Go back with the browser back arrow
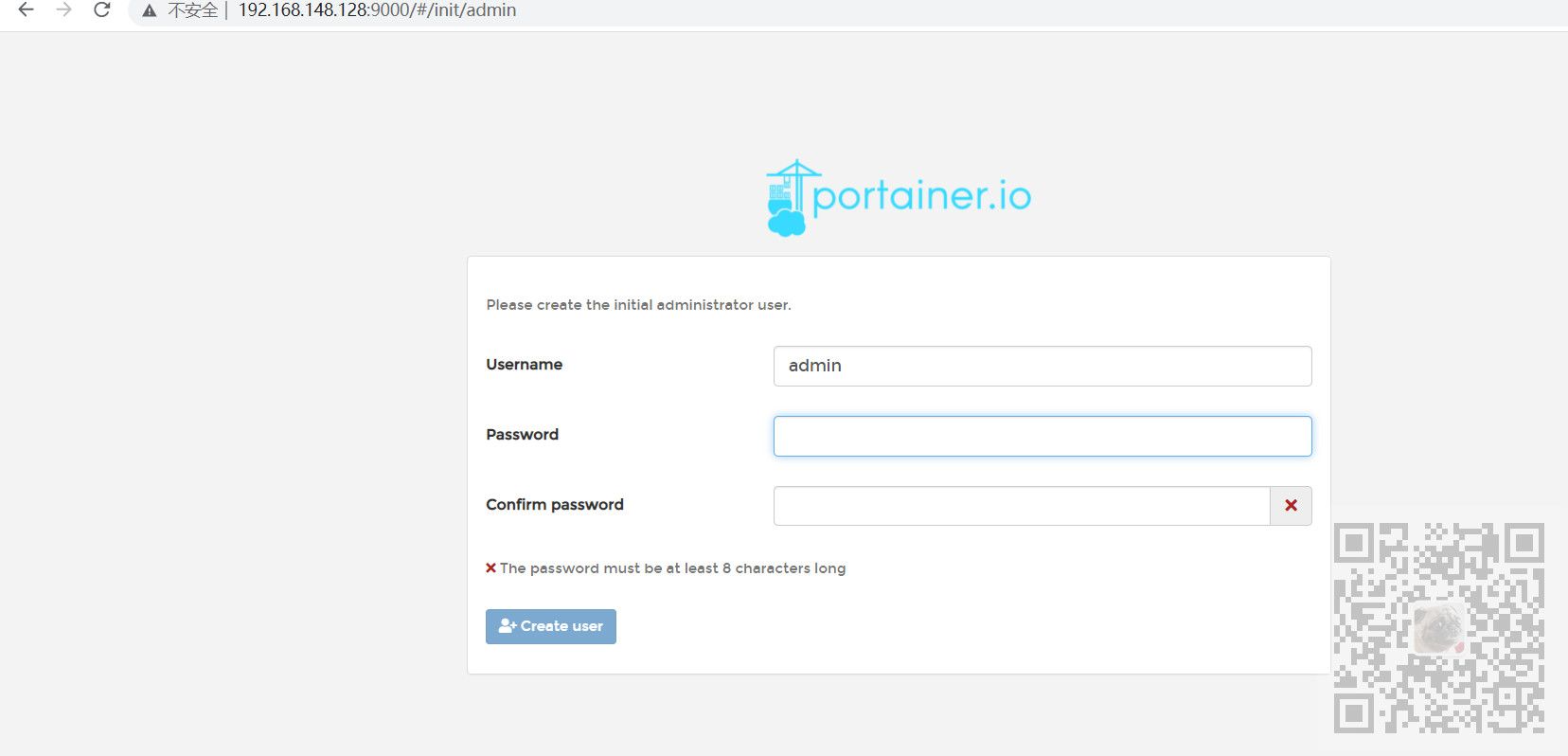 26,9
